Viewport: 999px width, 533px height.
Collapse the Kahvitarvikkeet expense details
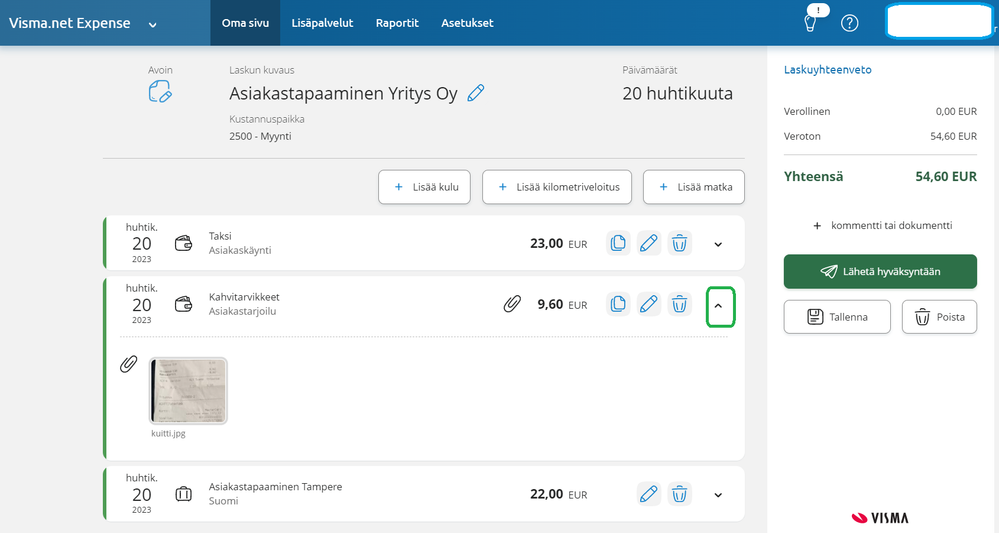coord(718,306)
